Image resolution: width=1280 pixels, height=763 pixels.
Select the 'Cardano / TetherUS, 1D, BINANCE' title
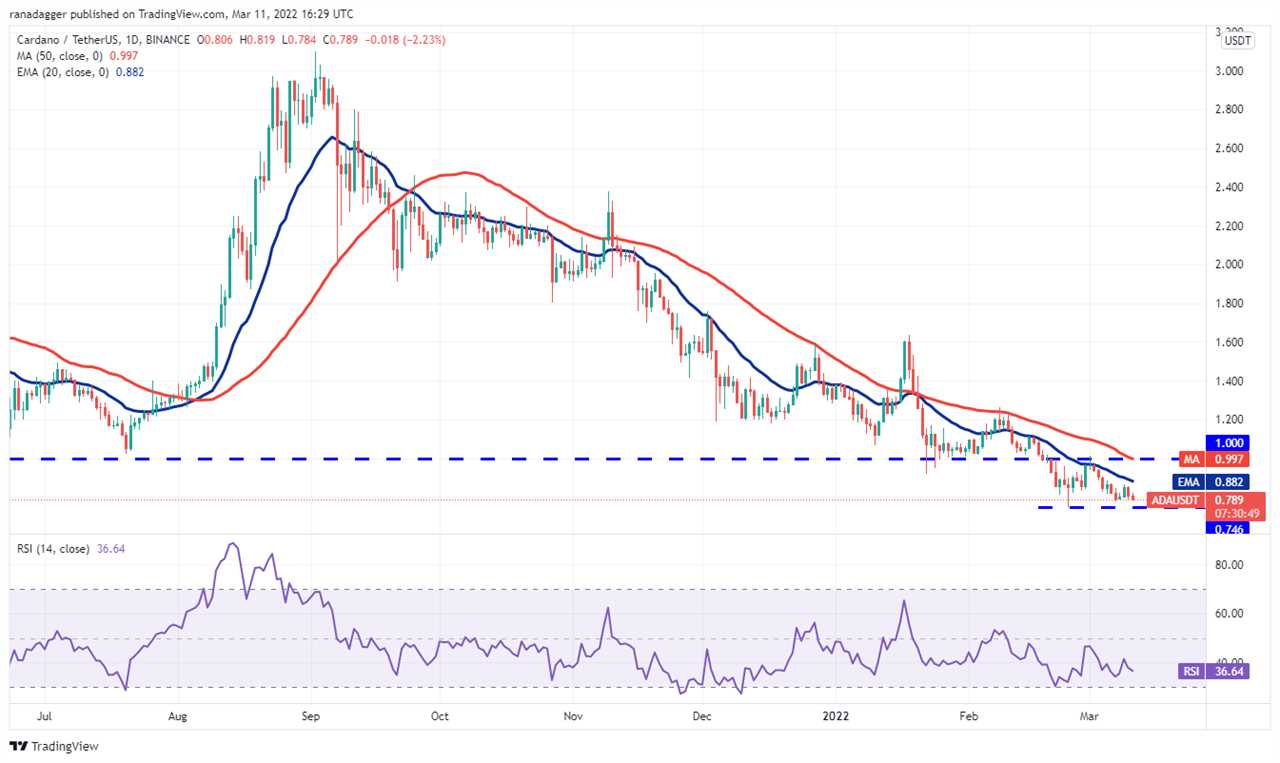point(105,40)
